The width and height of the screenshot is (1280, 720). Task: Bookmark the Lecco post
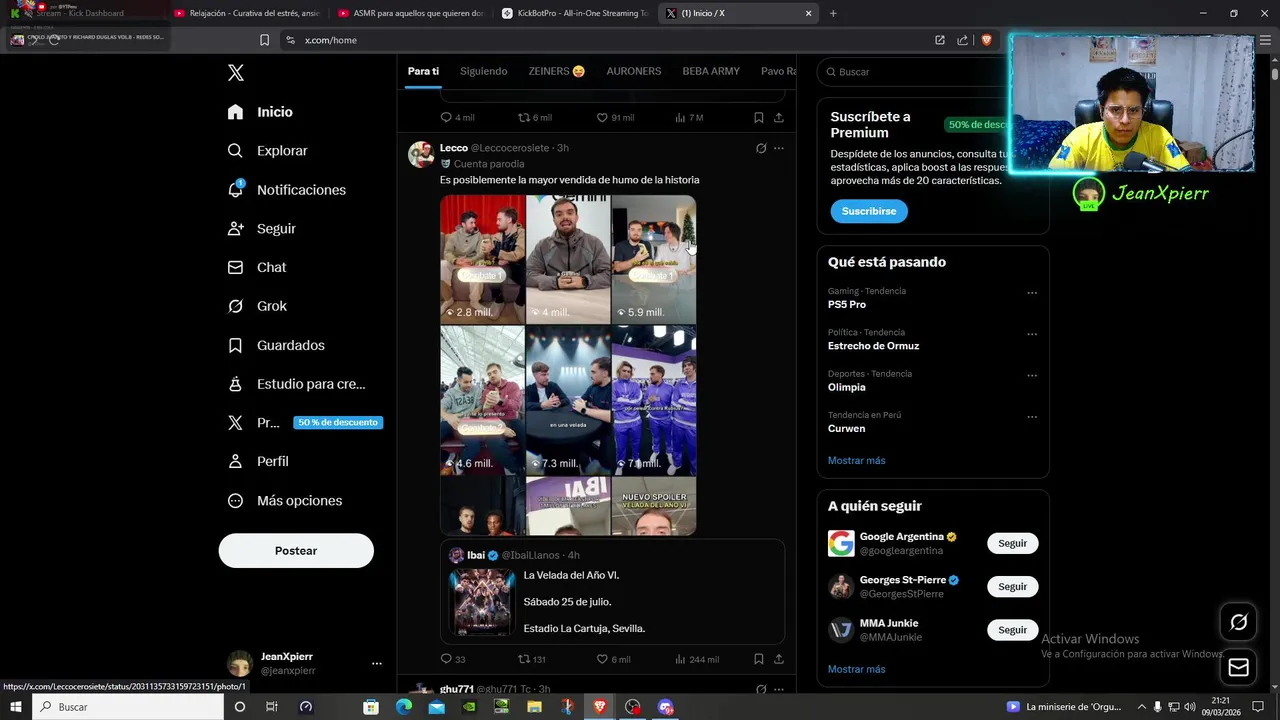click(759, 659)
